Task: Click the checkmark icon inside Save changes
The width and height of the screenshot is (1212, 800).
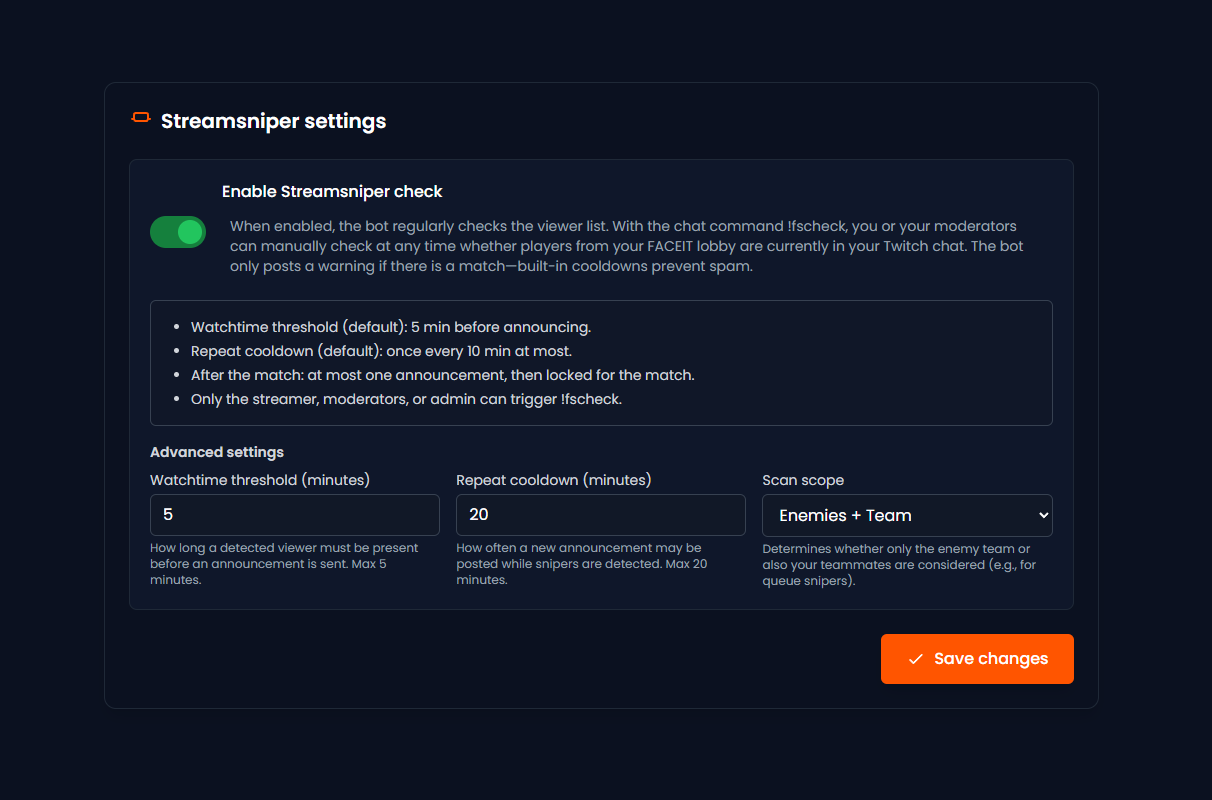Action: (914, 659)
